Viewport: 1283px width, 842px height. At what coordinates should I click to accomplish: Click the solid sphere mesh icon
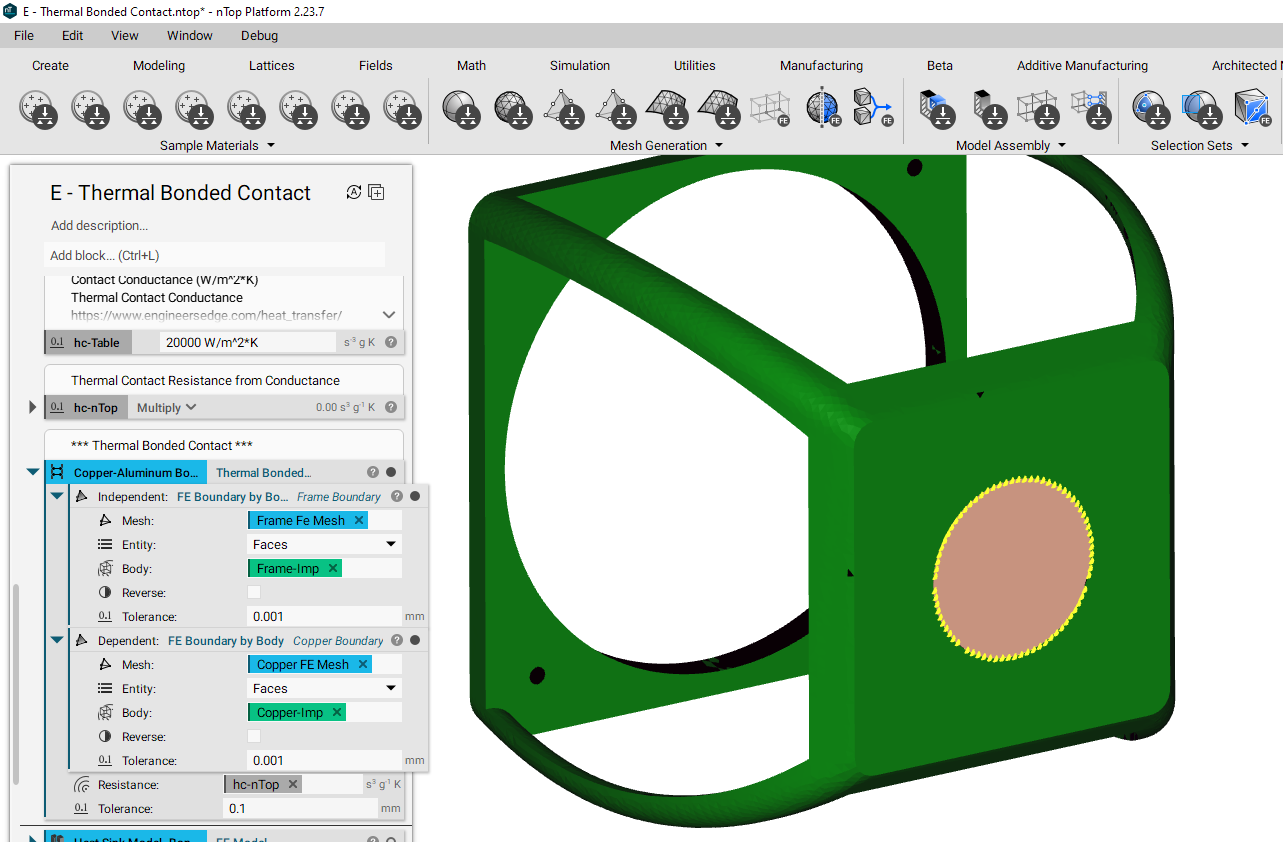click(x=461, y=107)
